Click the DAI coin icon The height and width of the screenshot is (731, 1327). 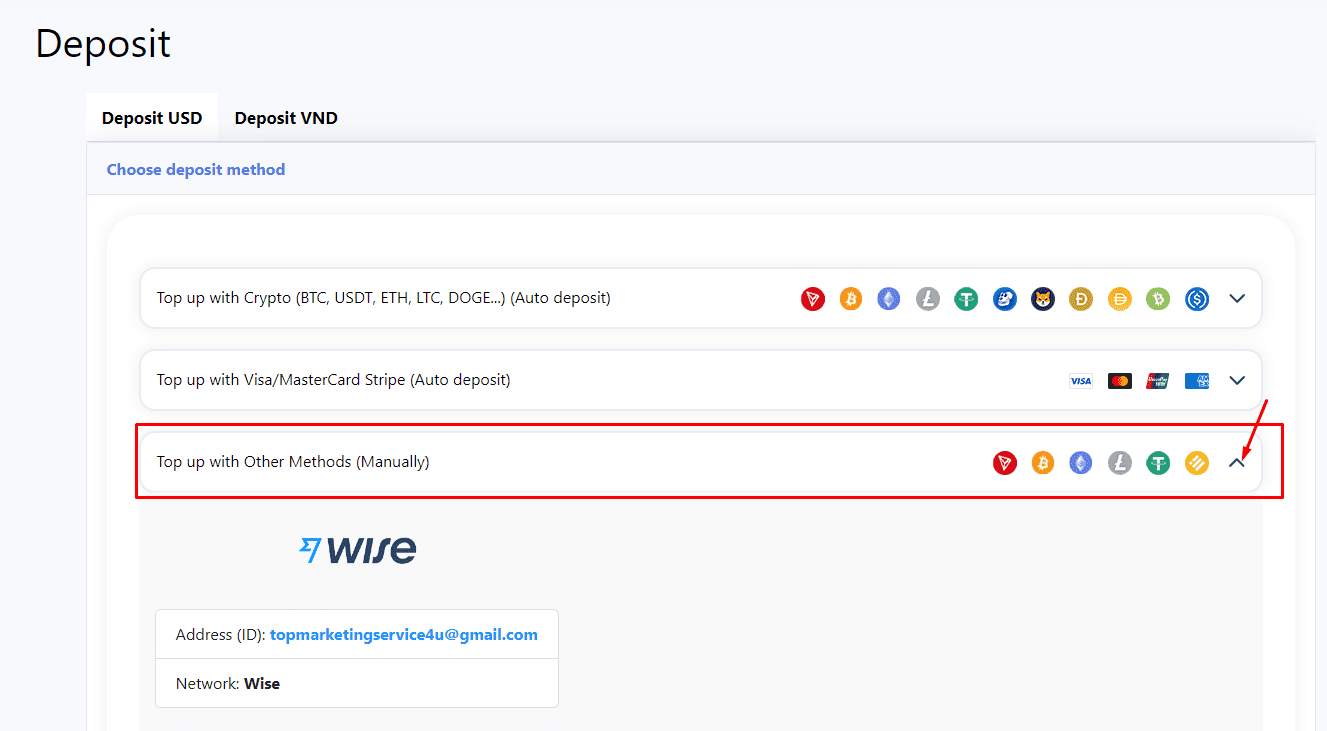1120,298
